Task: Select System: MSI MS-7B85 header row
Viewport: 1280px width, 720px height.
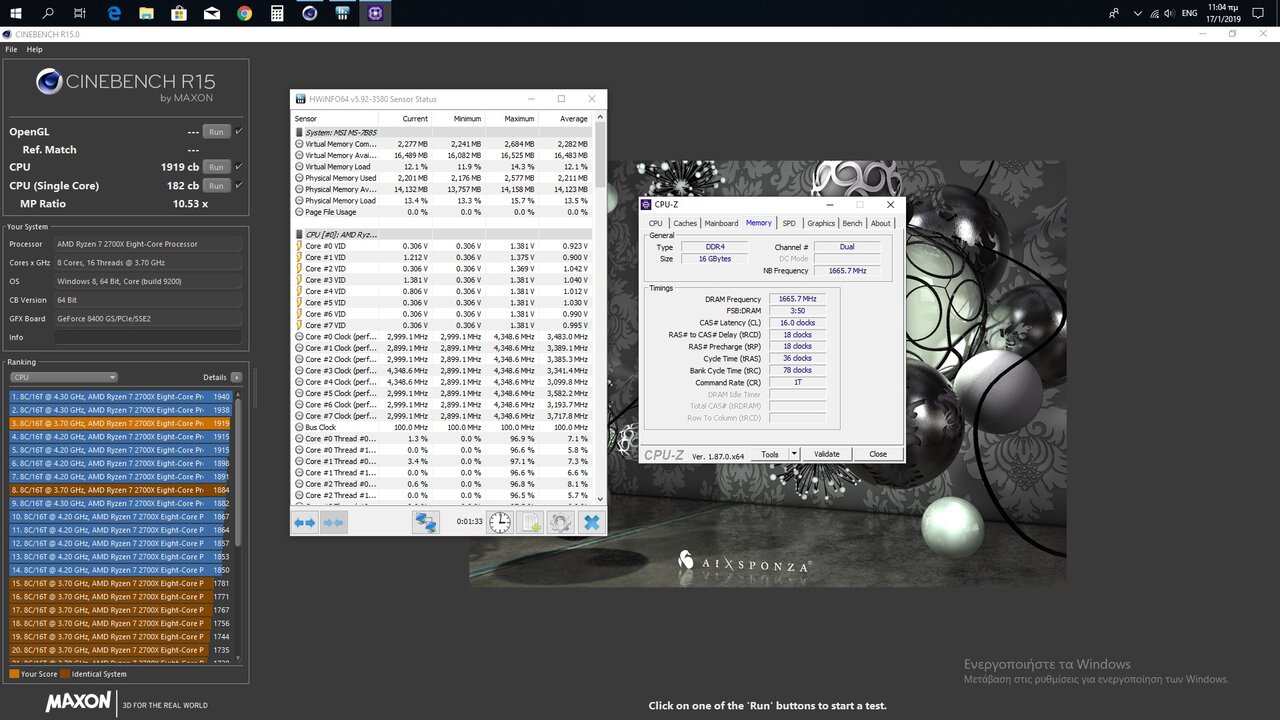Action: 442,132
